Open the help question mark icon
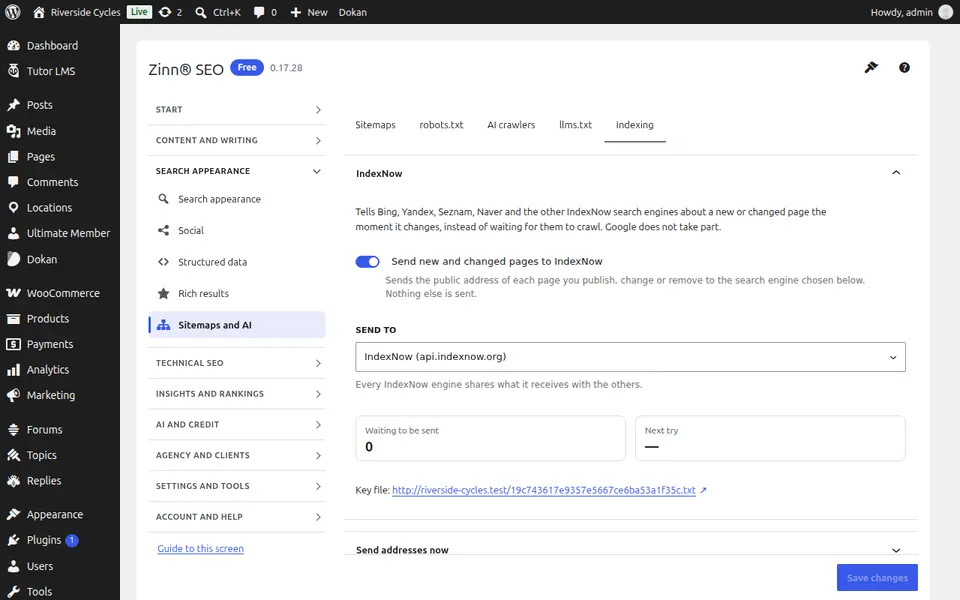Viewport: 960px width, 600px height. click(904, 67)
